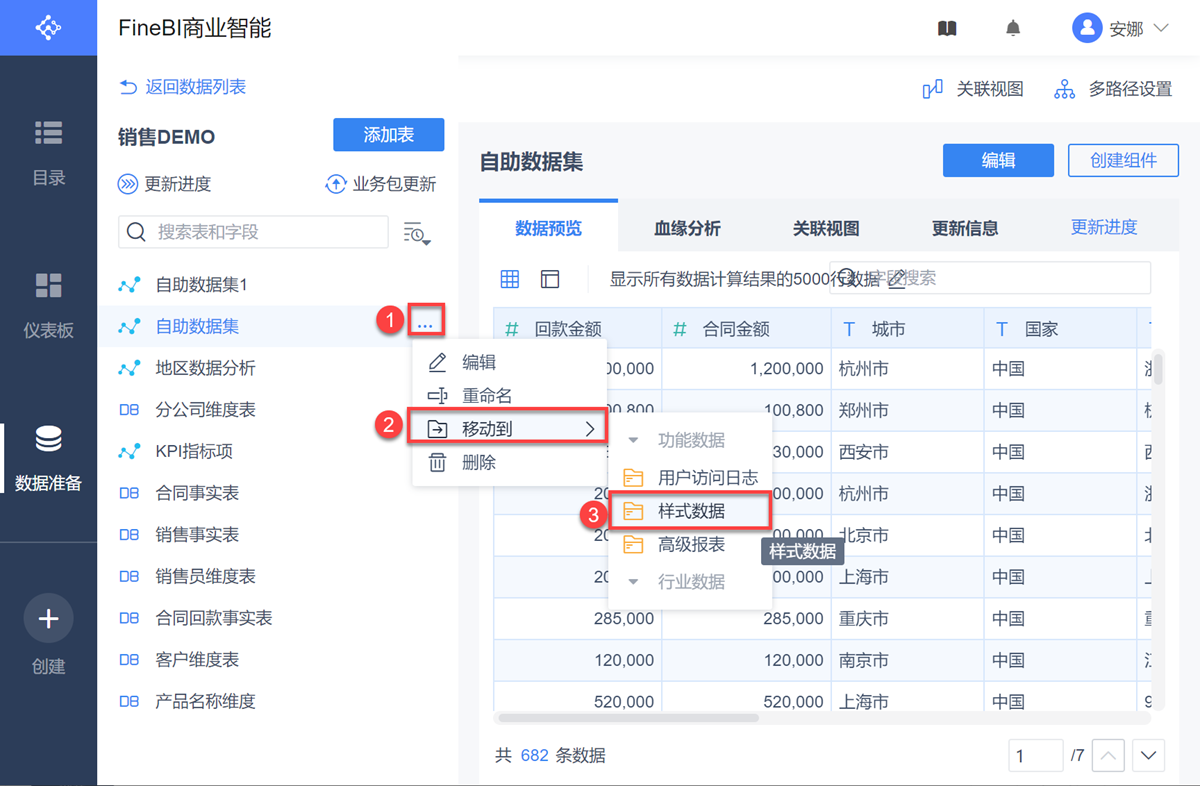Click the 创建 plus button
The height and width of the screenshot is (786, 1200).
(x=48, y=619)
